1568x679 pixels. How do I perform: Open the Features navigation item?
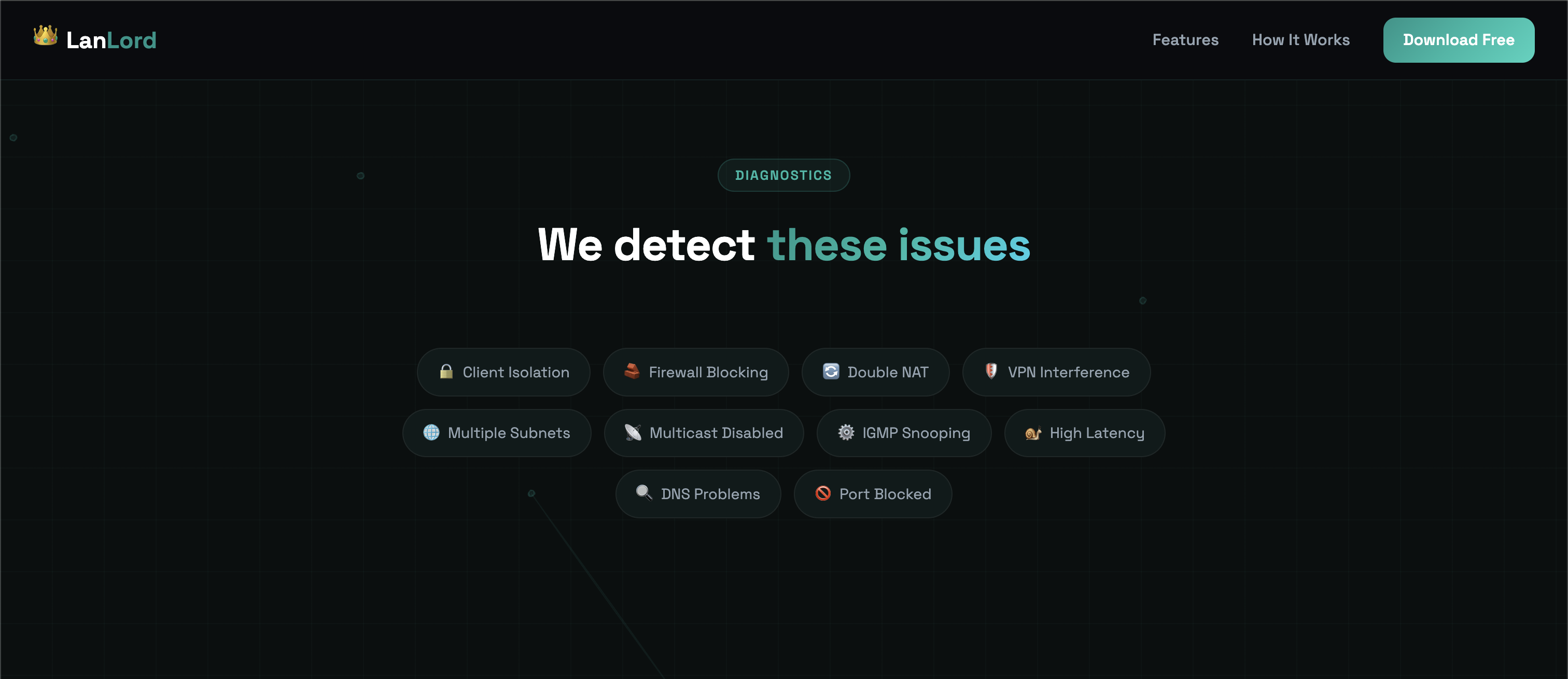pos(1185,39)
